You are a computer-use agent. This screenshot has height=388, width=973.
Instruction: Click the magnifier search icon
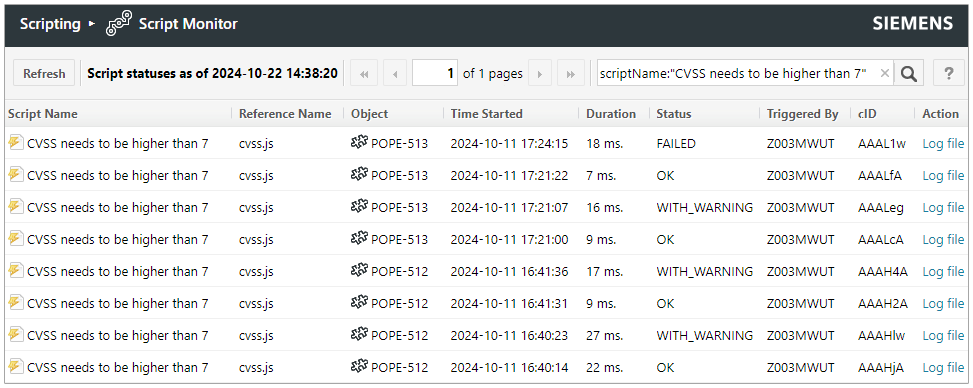pyautogui.click(x=909, y=74)
